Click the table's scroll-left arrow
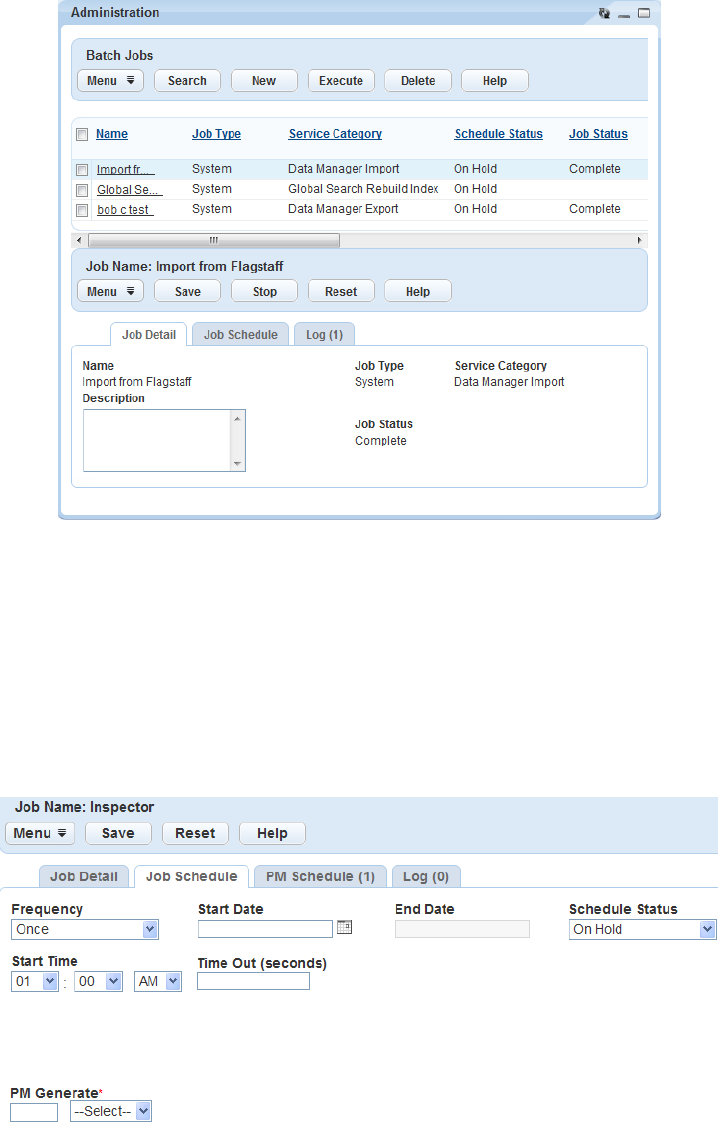 point(79,240)
